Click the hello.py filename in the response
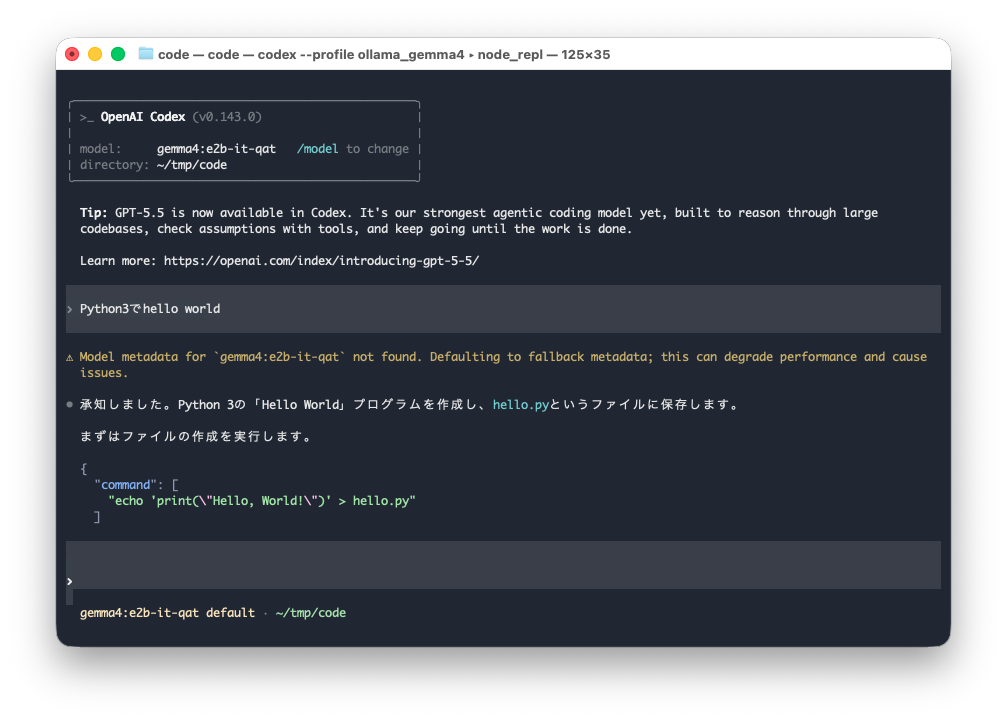The image size is (1007, 721). (x=521, y=404)
